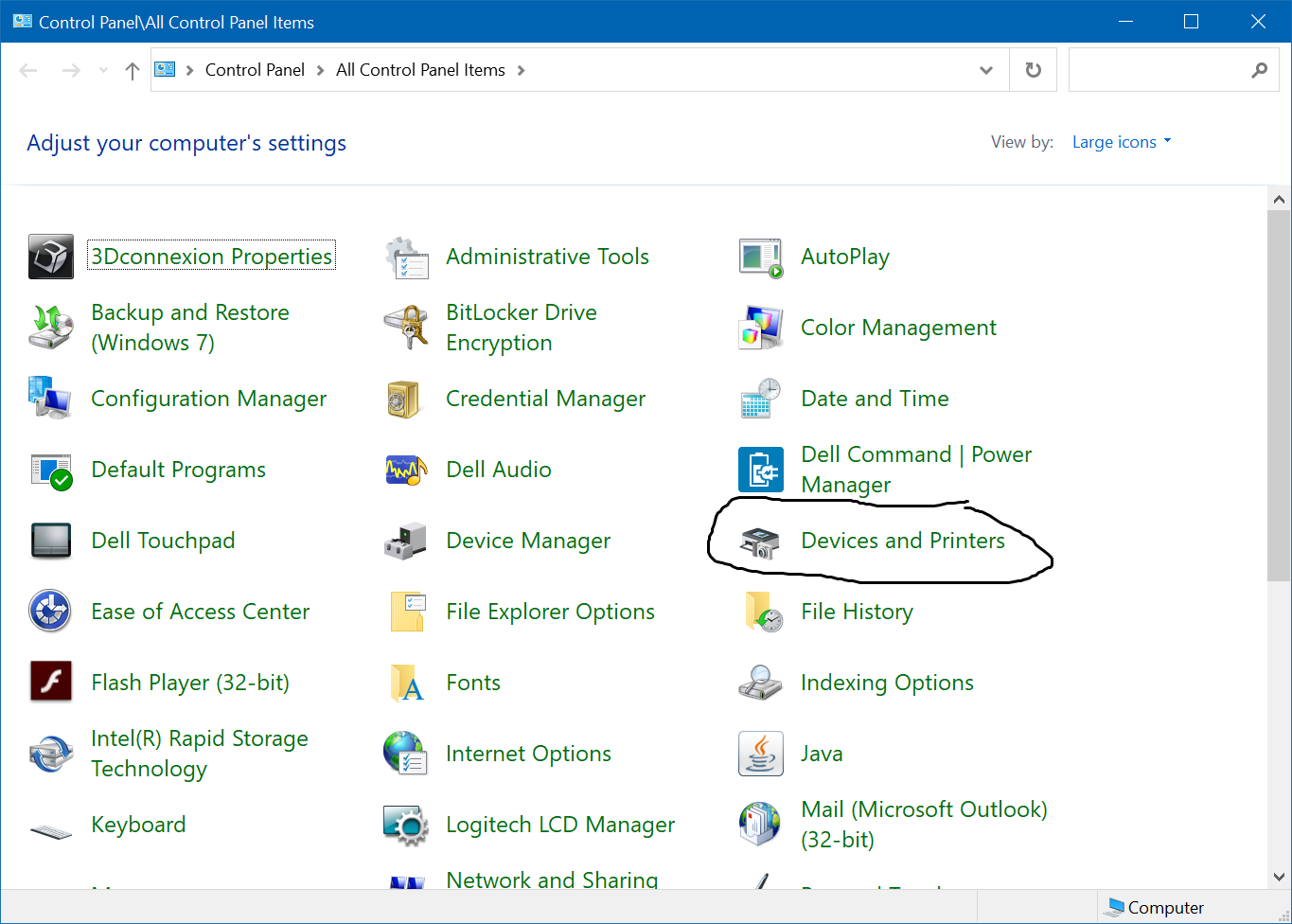Click the Dell Command Power Manager icon

pos(760,470)
